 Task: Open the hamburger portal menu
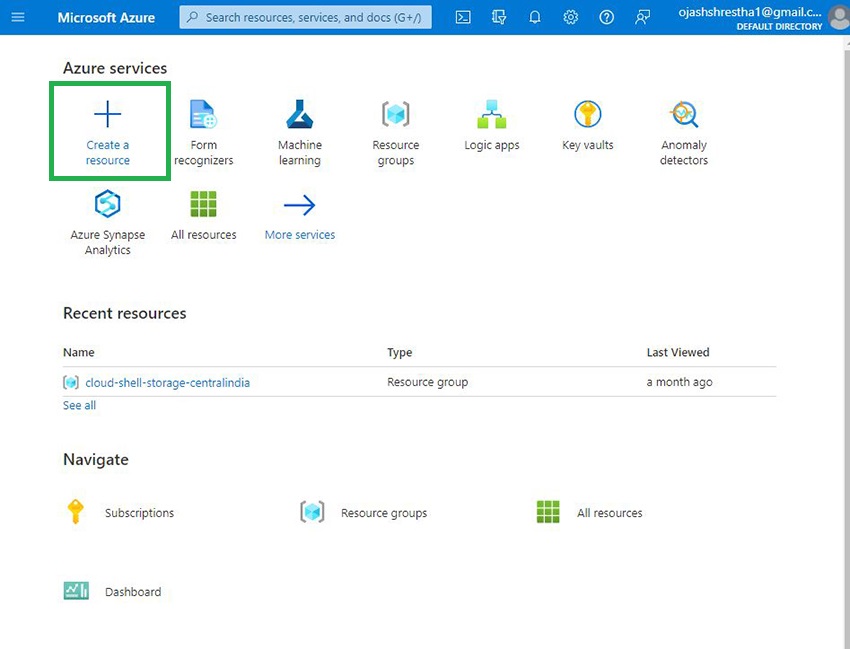(x=18, y=17)
